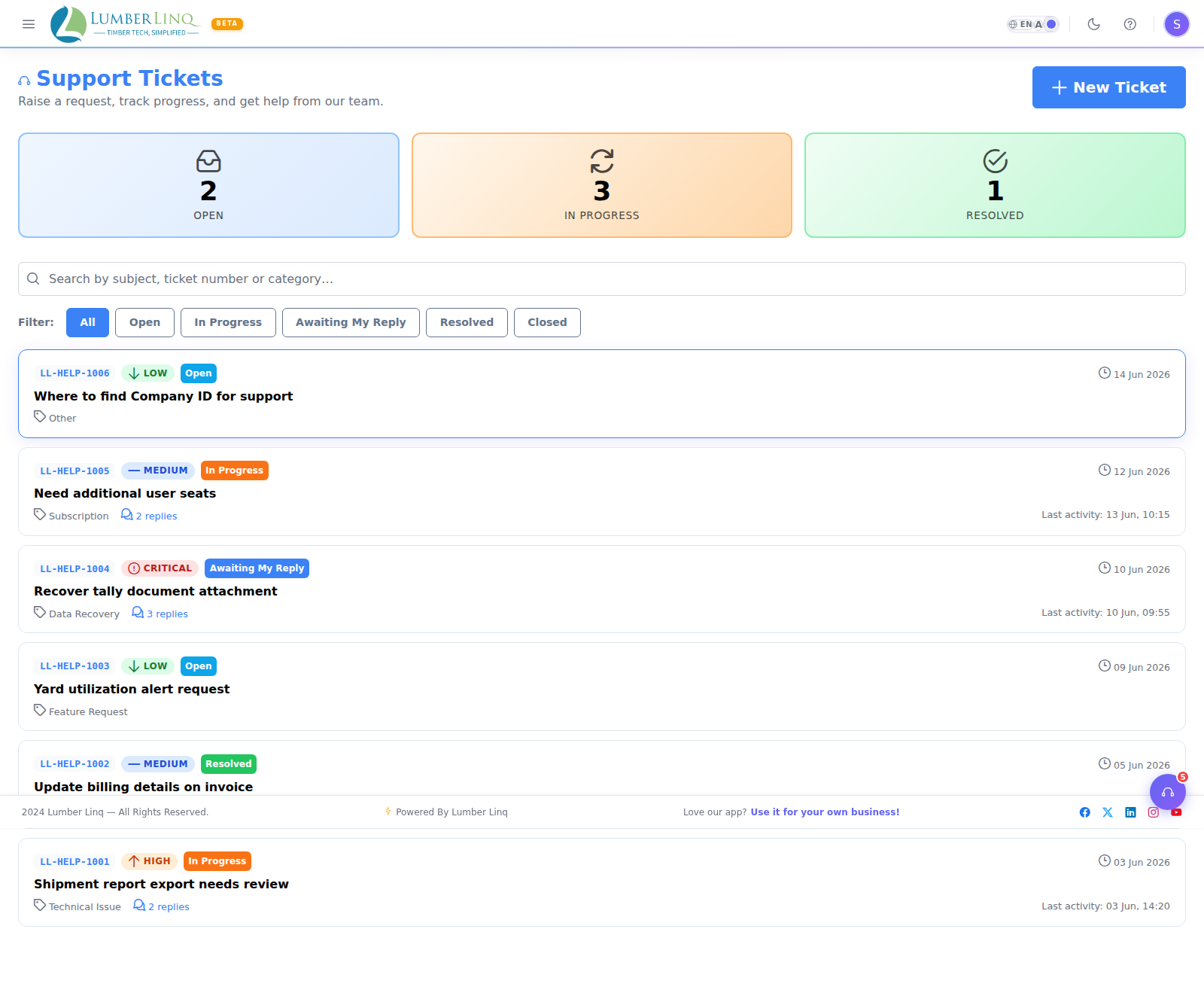Select the Open tickets summary card
This screenshot has height=1002, width=1204.
pos(208,185)
